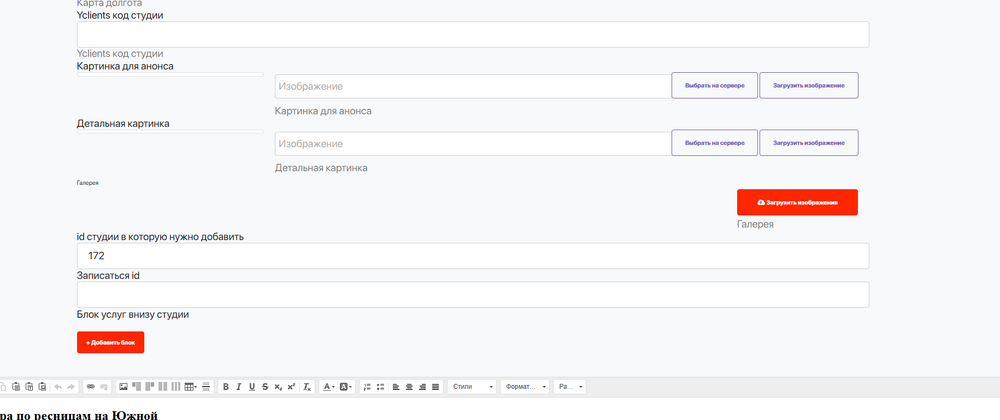Click the Yclients код студии field

pos(472,35)
